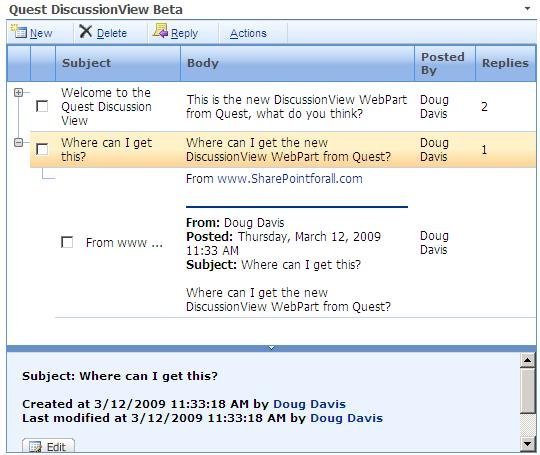Open Doug Davis link after 'Created at'
The width and height of the screenshot is (540, 455).
(309, 404)
